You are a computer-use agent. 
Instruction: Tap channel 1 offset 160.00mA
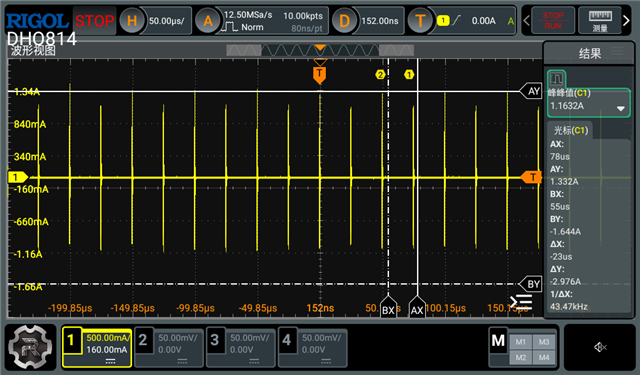pyautogui.click(x=107, y=350)
